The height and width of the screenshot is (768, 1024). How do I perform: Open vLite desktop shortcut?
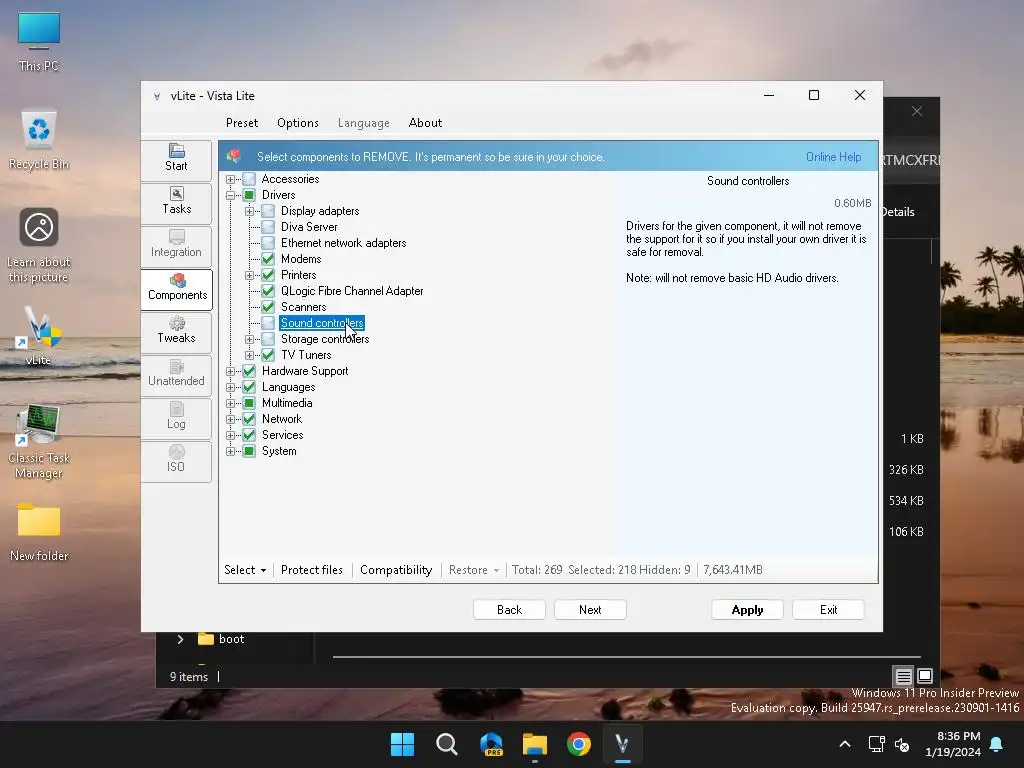click(x=39, y=336)
